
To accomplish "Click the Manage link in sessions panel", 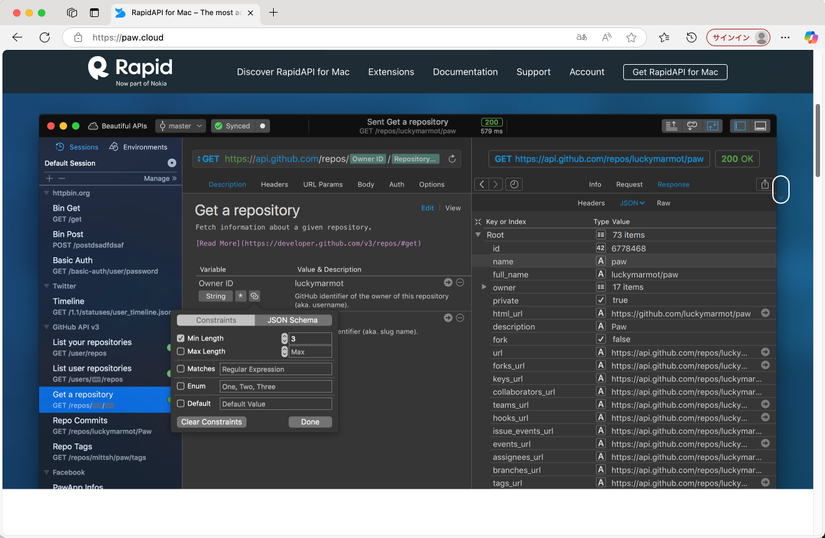I will tap(160, 178).
